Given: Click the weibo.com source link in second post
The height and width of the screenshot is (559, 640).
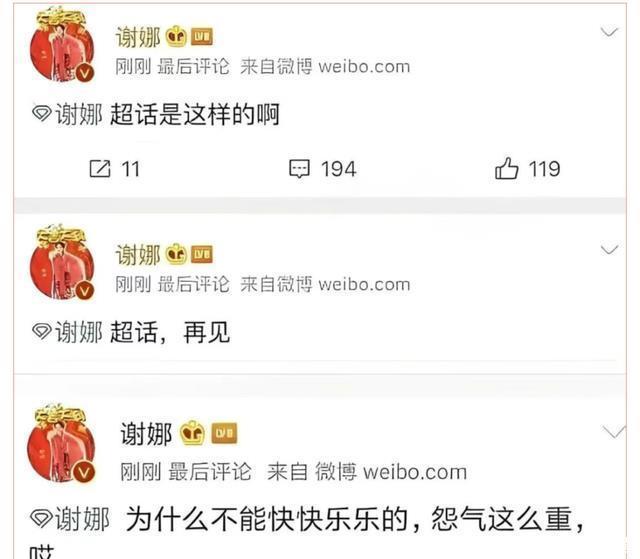Looking at the screenshot, I should (x=364, y=284).
